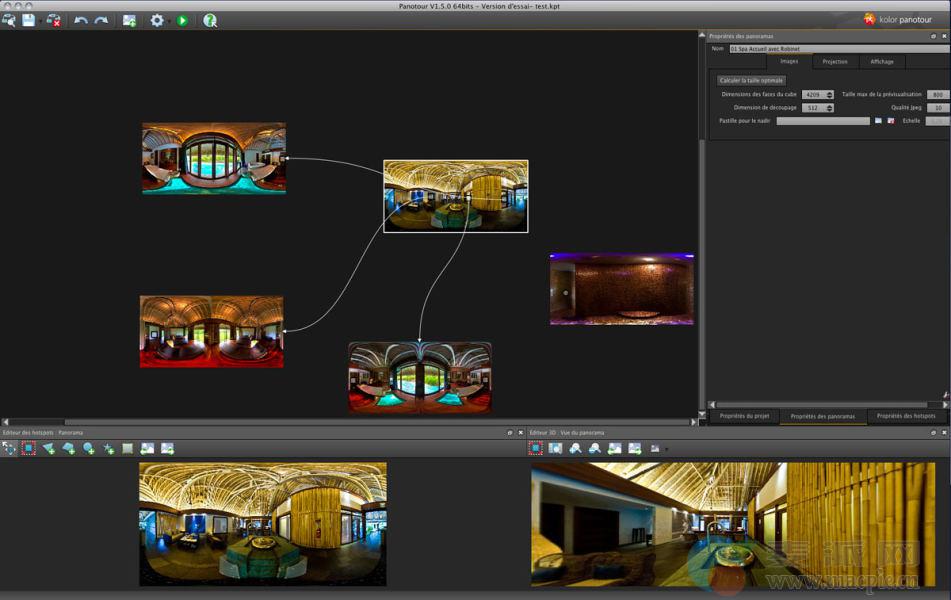Image resolution: width=951 pixels, height=600 pixels.
Task: Browse for nadir patch image icon
Action: [x=878, y=121]
